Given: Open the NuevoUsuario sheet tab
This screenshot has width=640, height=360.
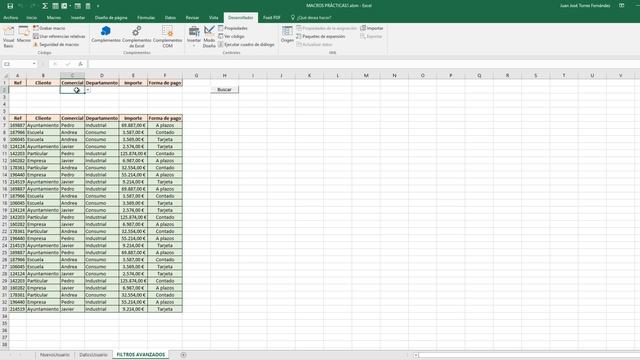Looking at the screenshot, I should [x=55, y=355].
